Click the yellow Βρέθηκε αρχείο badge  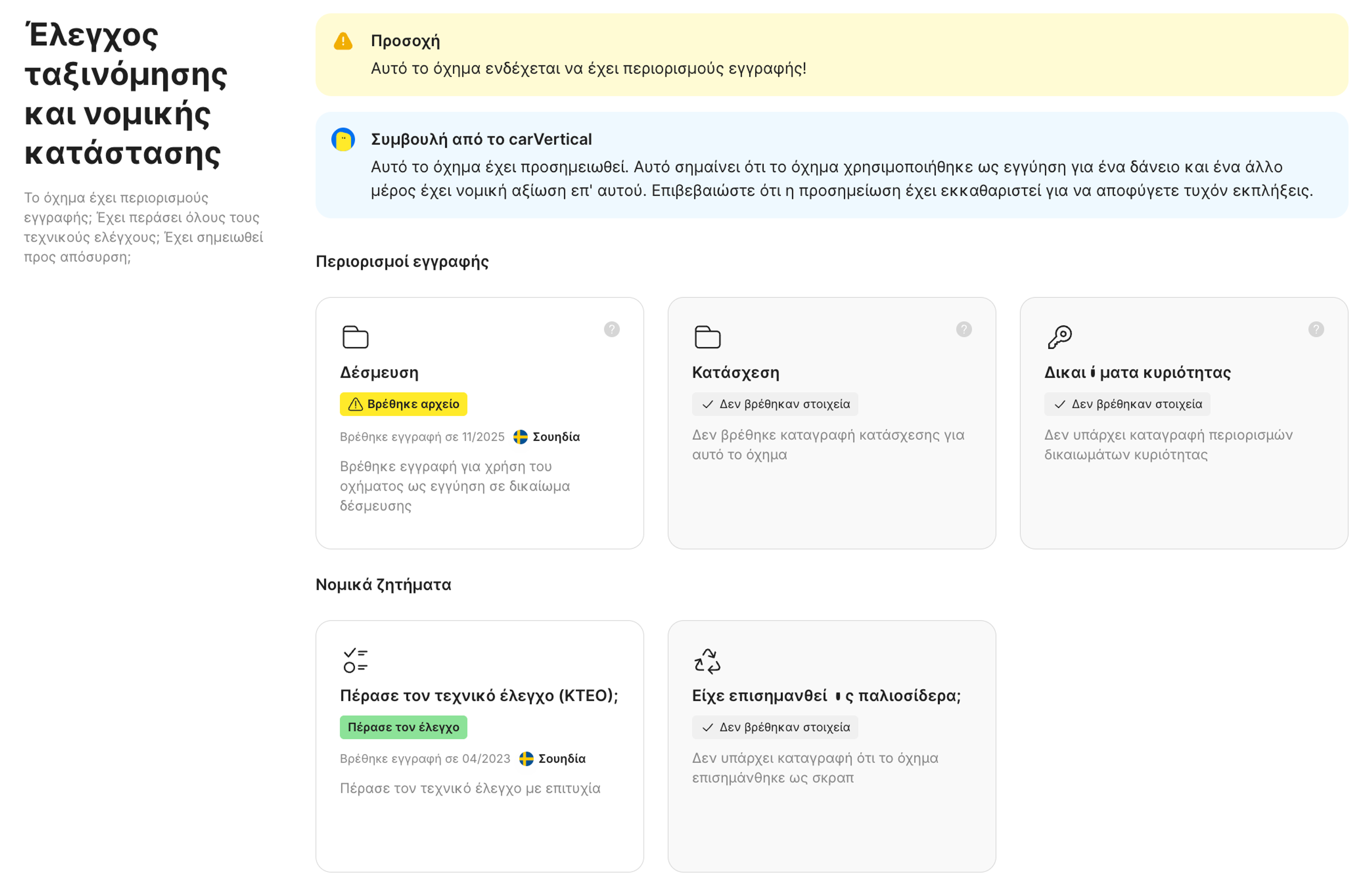[x=403, y=404]
